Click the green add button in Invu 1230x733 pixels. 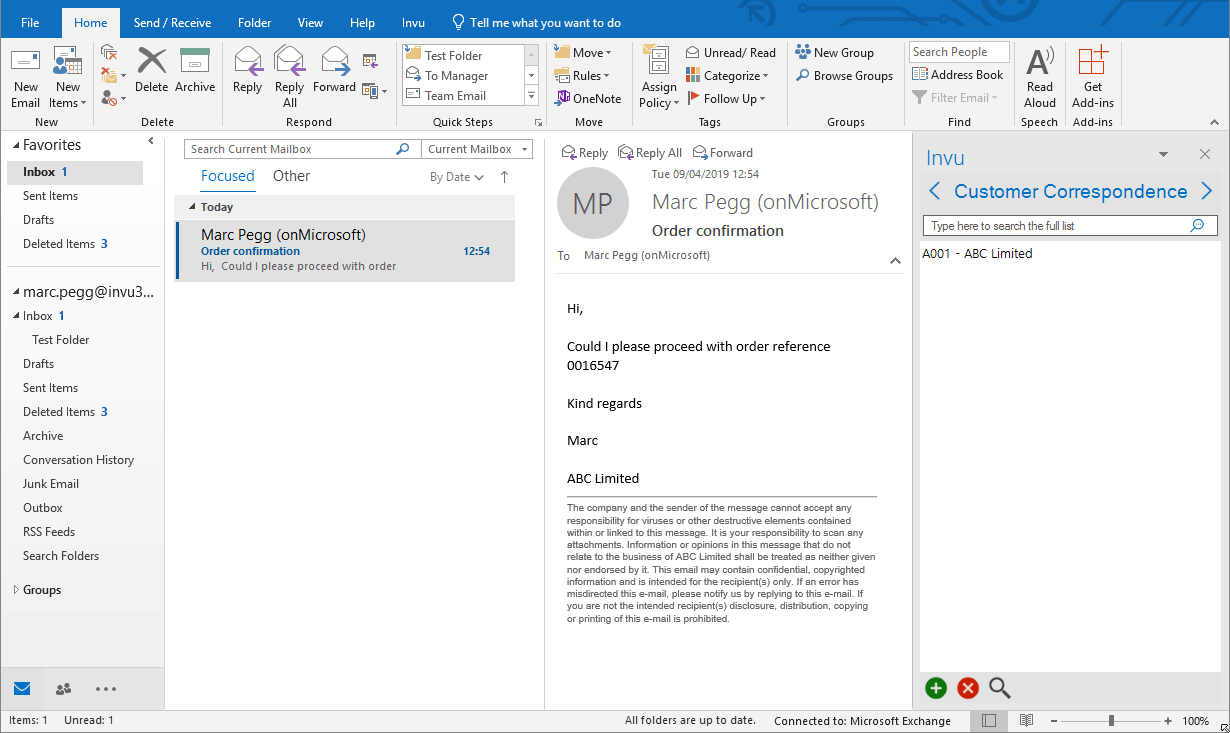pyautogui.click(x=936, y=688)
